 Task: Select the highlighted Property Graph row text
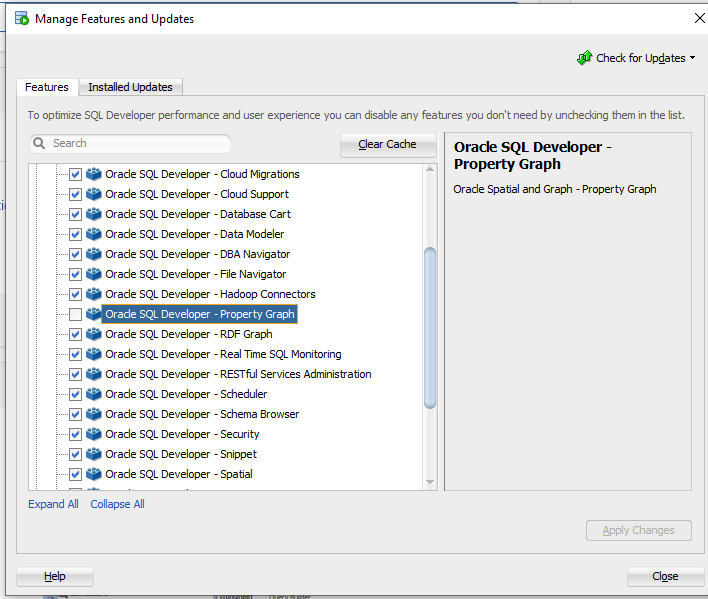click(200, 314)
